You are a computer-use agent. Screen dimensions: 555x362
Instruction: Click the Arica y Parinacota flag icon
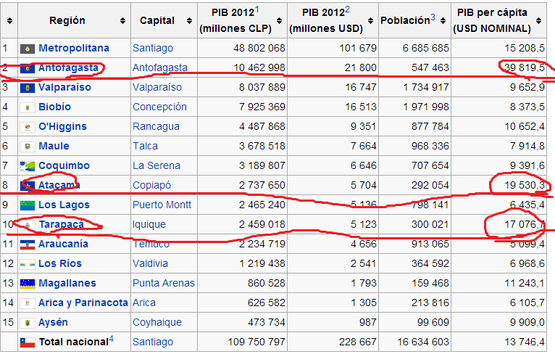(x=27, y=303)
